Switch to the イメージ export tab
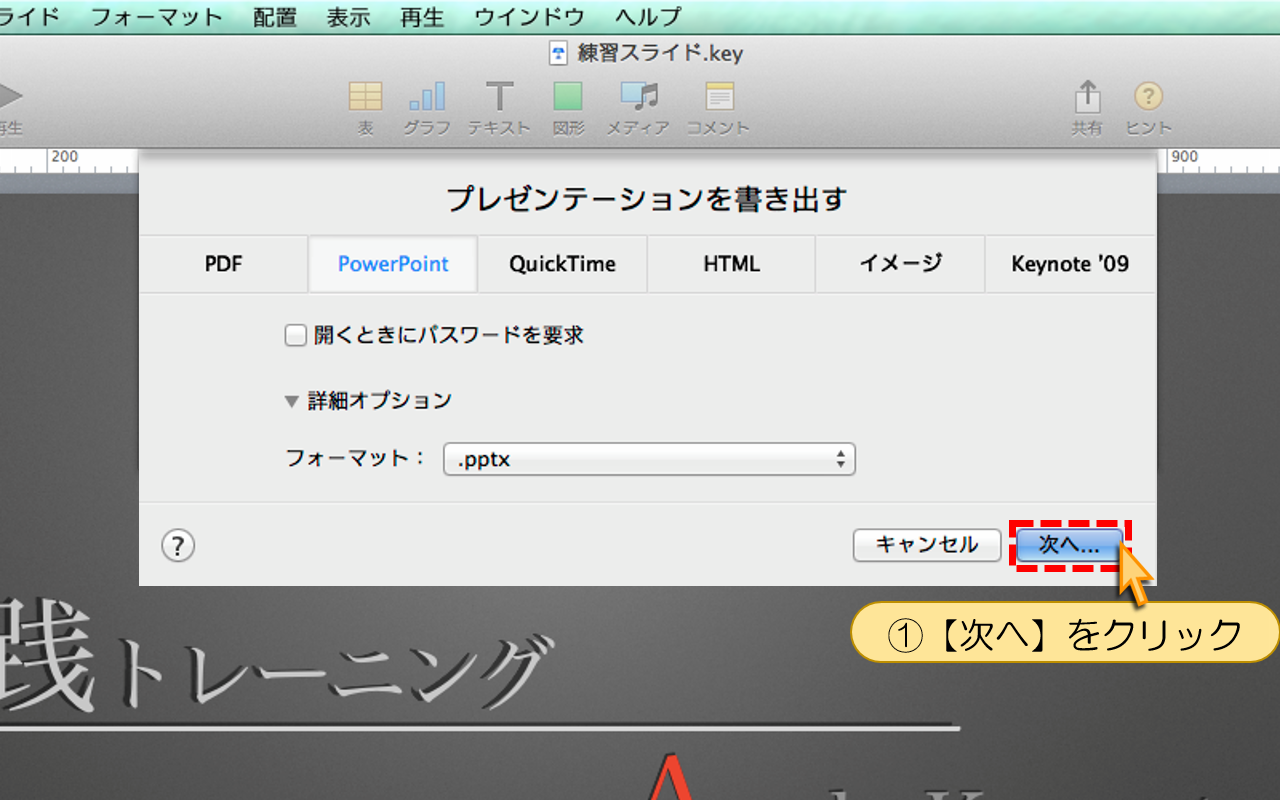This screenshot has width=1280, height=800. 900,264
